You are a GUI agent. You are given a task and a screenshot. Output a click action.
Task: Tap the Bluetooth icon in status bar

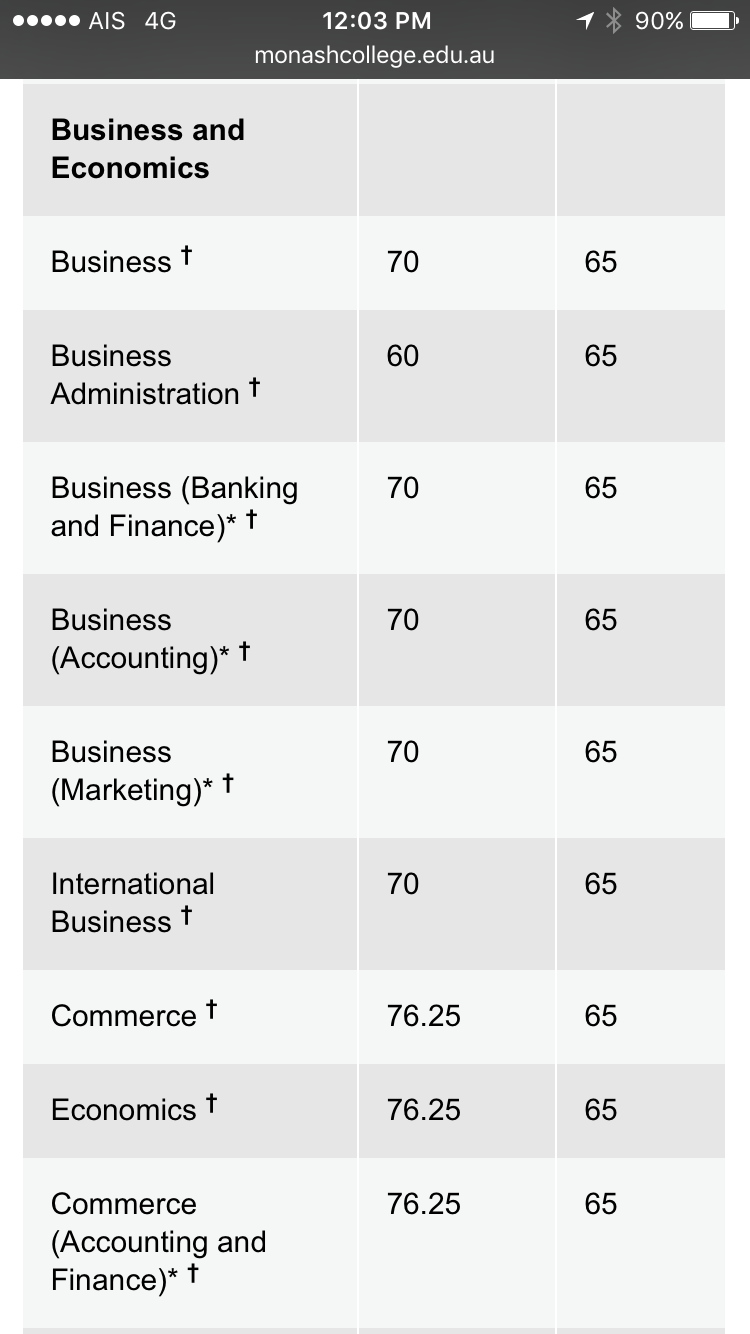[614, 21]
